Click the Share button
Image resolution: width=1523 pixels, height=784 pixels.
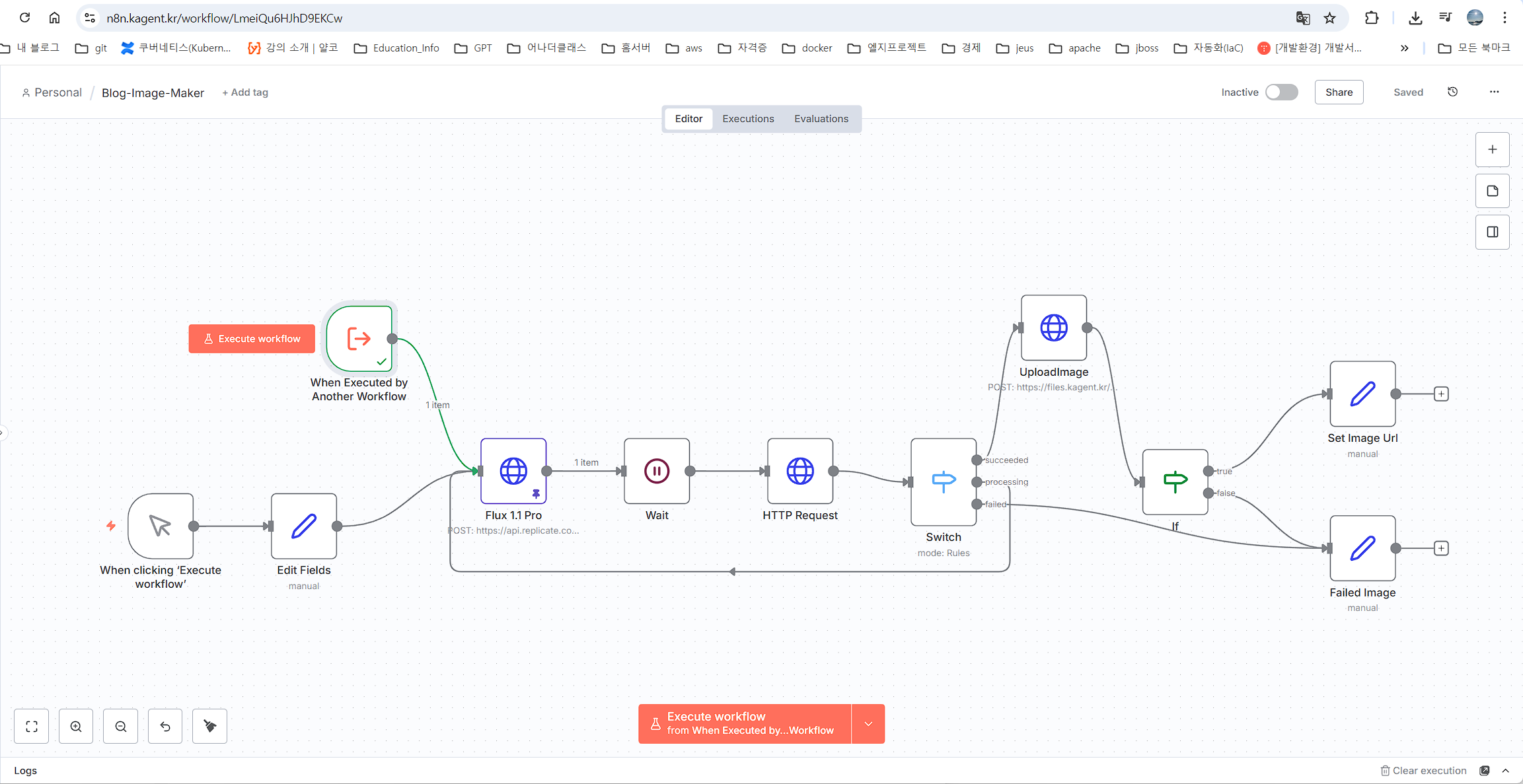[x=1339, y=92]
